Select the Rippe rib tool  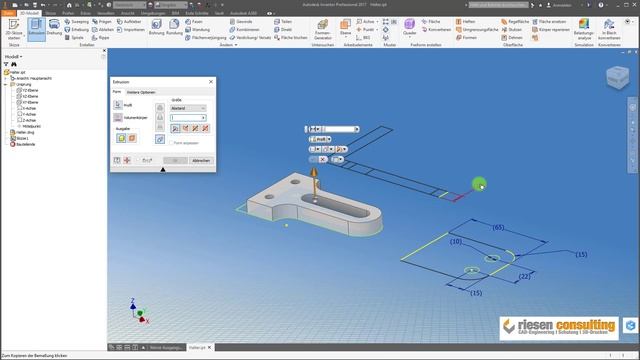pos(100,38)
